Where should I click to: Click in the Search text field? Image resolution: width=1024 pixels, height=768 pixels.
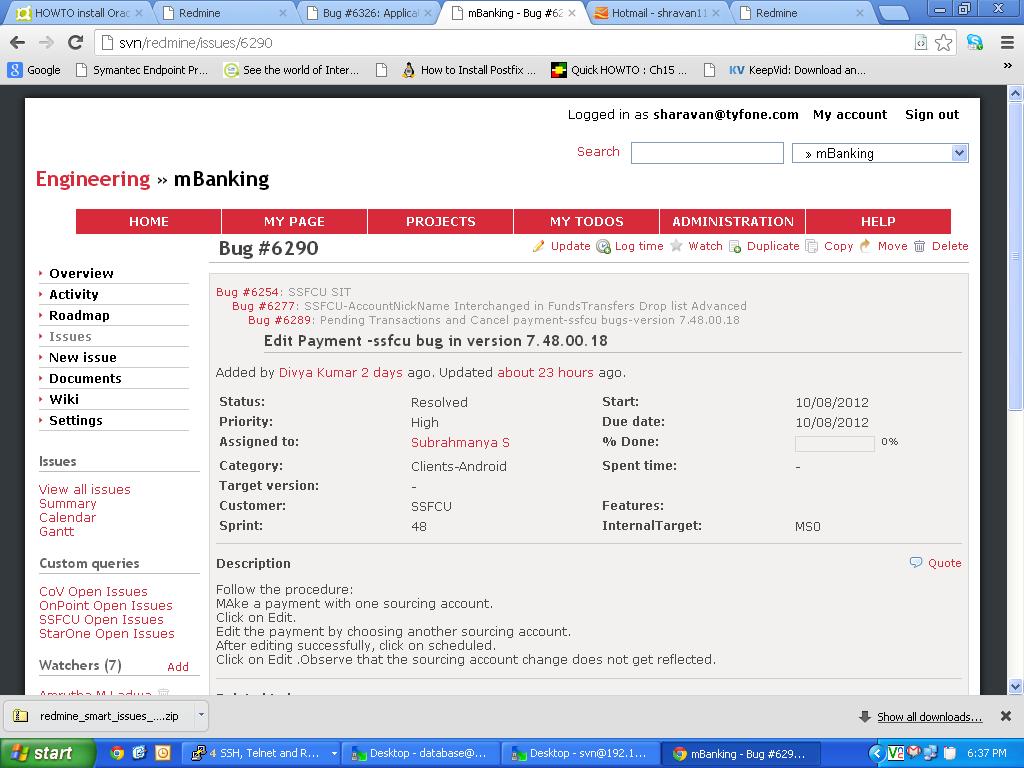click(707, 153)
